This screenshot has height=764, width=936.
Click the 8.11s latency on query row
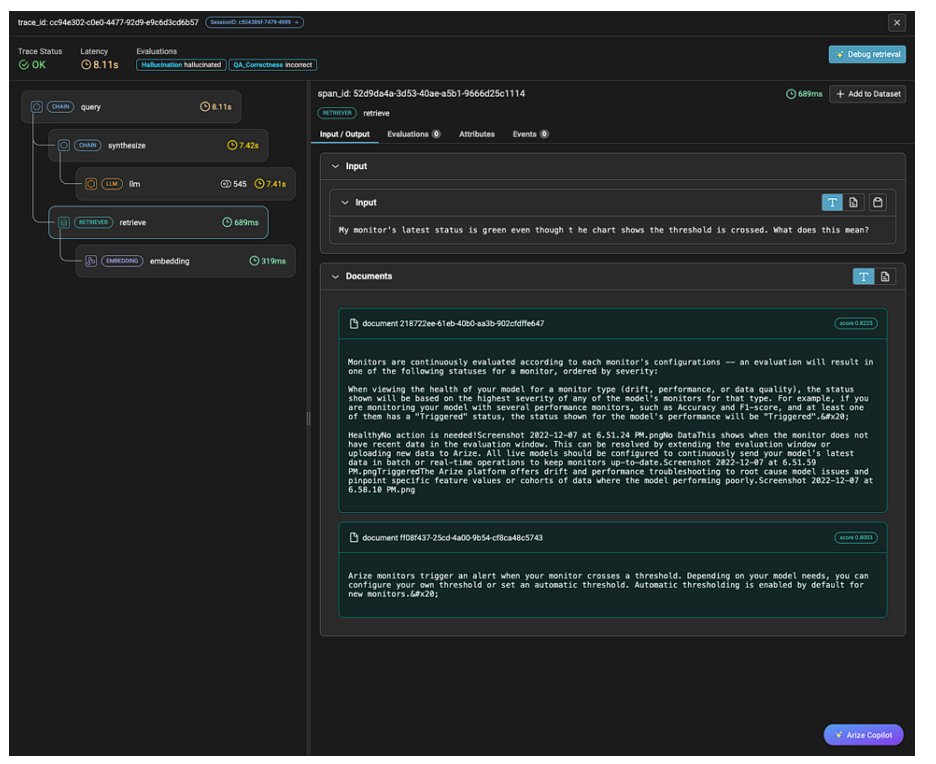point(215,107)
